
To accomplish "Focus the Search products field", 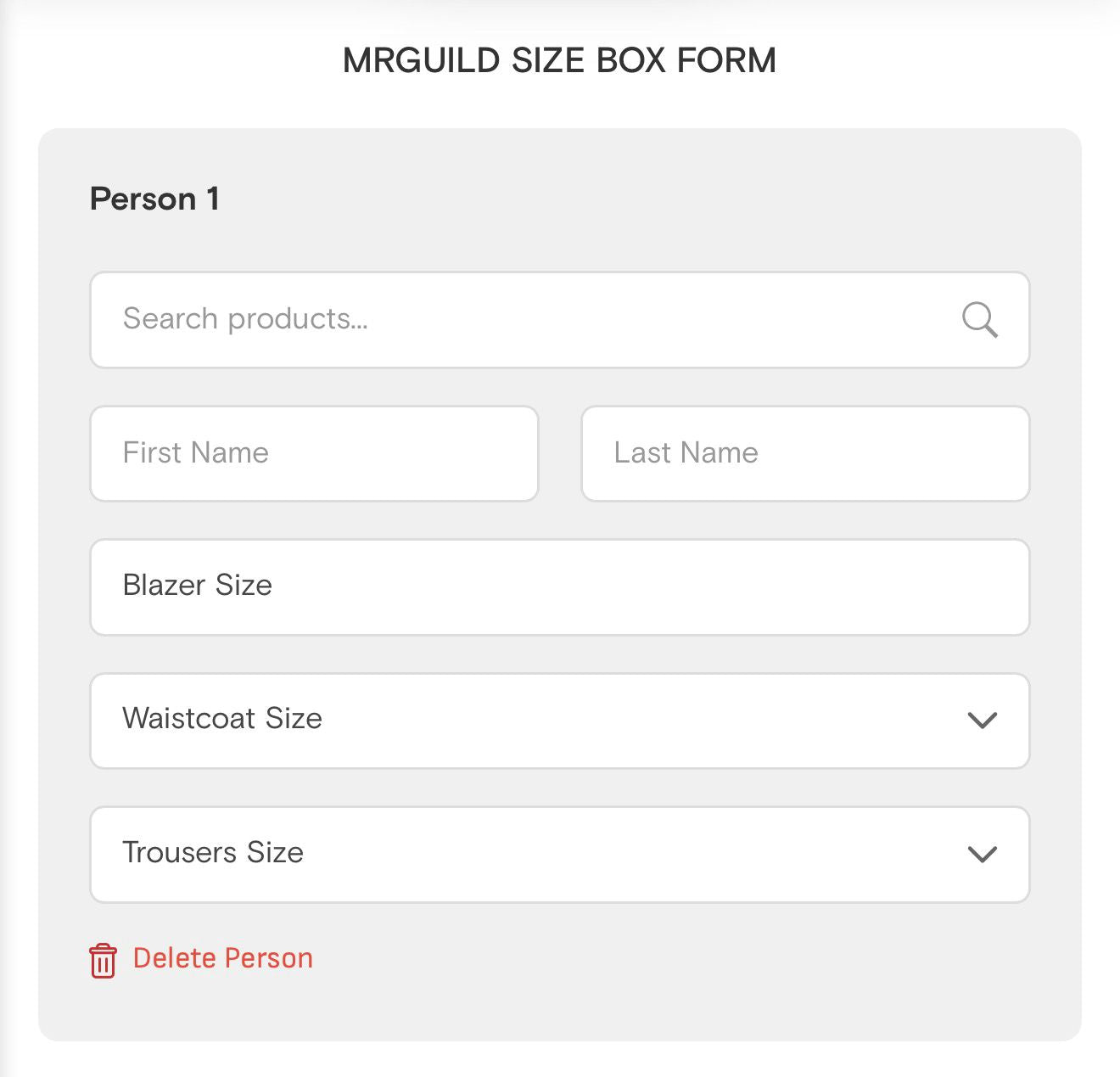I will pos(526,320).
